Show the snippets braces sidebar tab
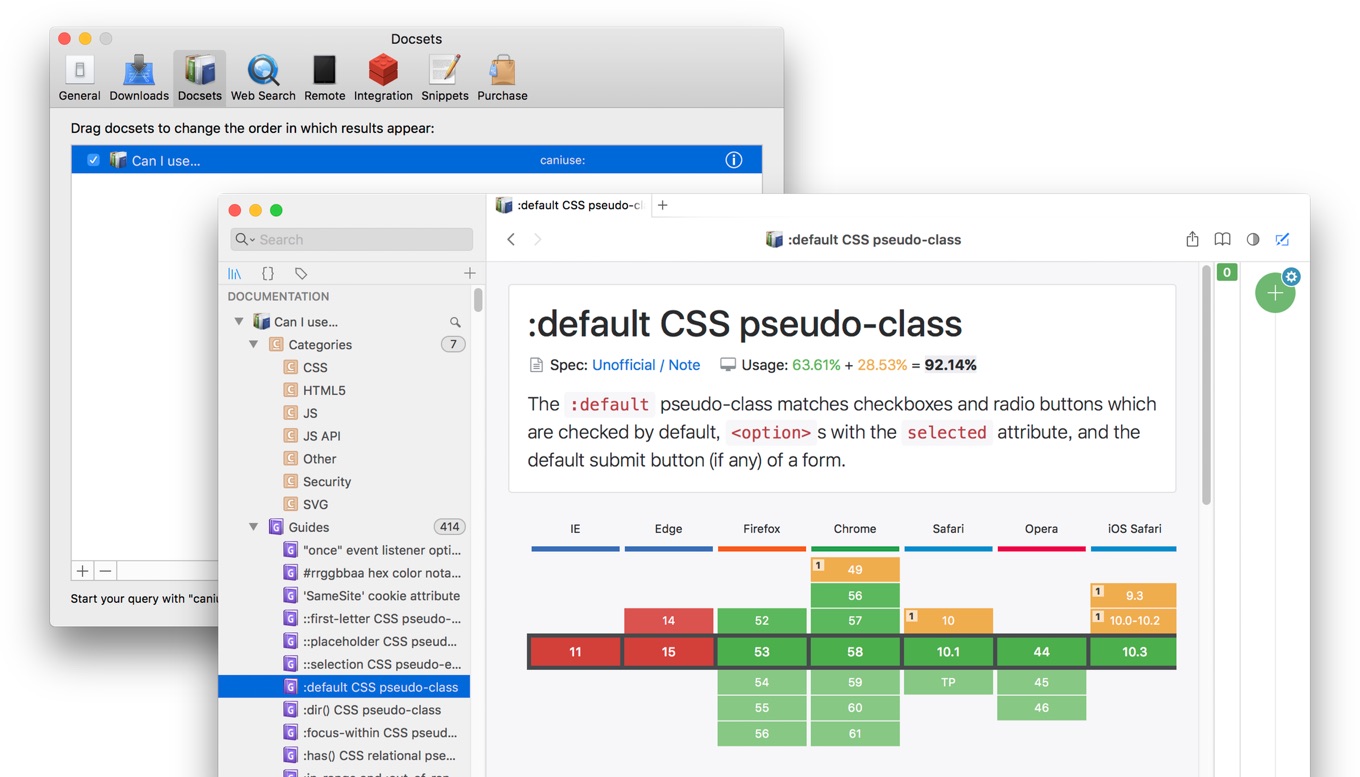This screenshot has width=1360, height=777. 268,273
